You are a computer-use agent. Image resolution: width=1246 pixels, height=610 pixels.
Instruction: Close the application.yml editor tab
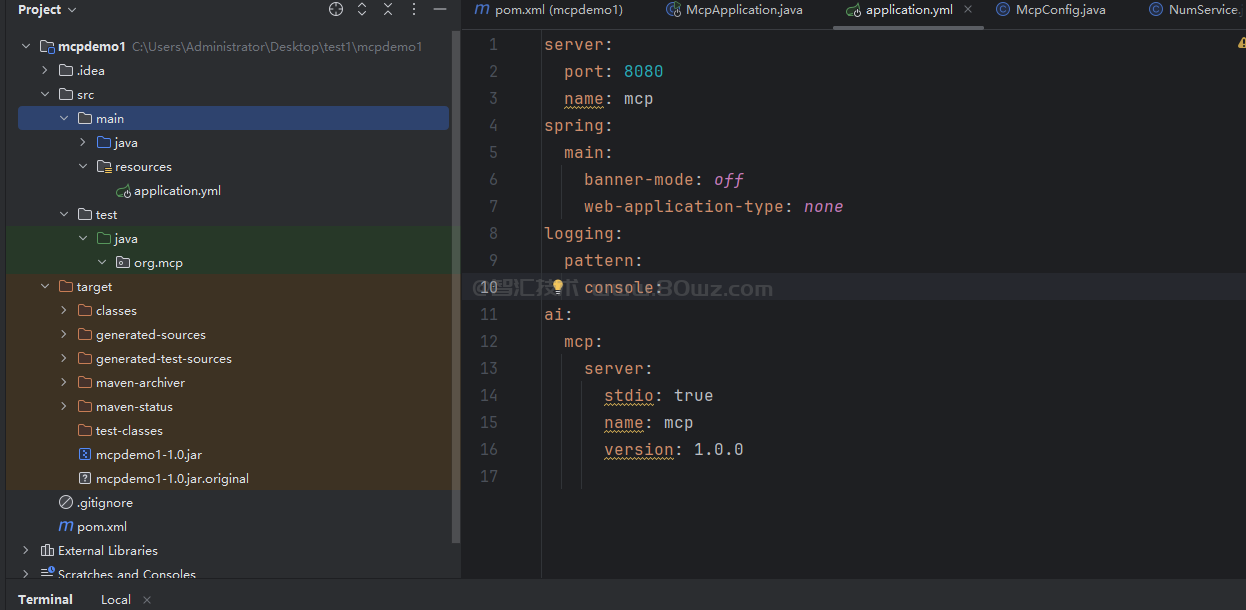(967, 9)
